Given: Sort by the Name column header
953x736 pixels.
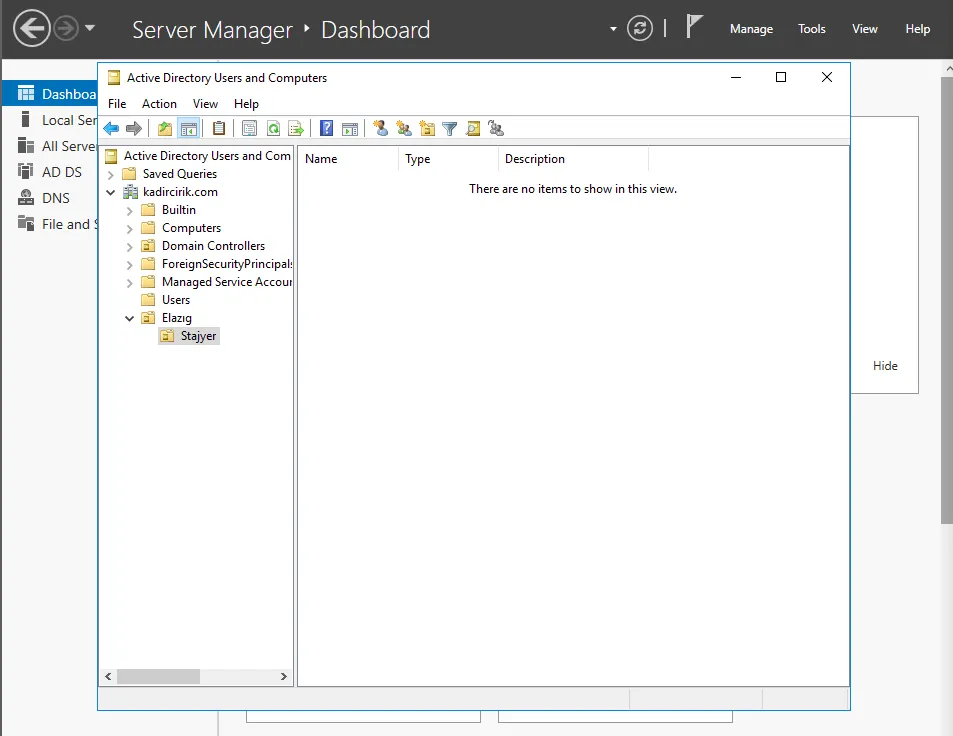Looking at the screenshot, I should tap(348, 159).
